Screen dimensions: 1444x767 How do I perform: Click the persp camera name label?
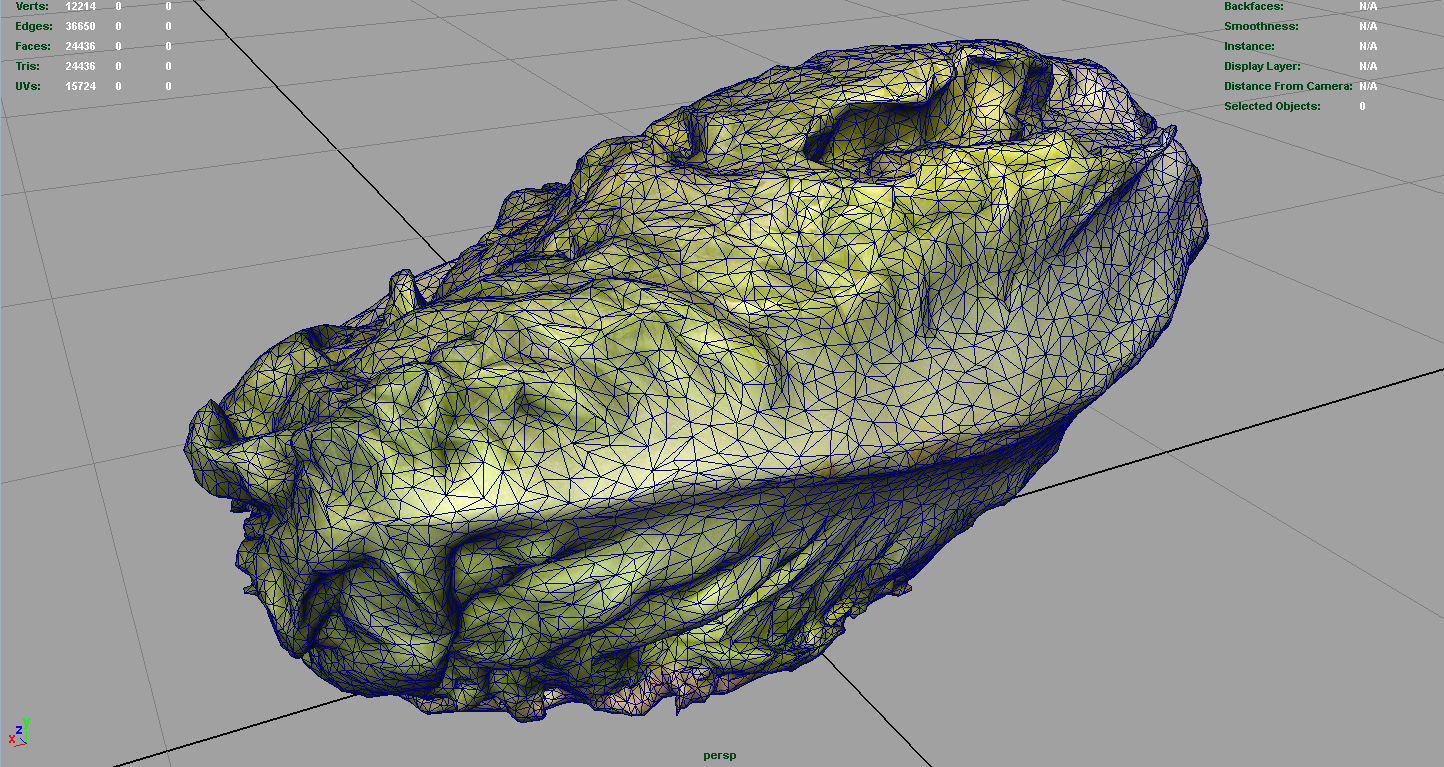(x=720, y=756)
